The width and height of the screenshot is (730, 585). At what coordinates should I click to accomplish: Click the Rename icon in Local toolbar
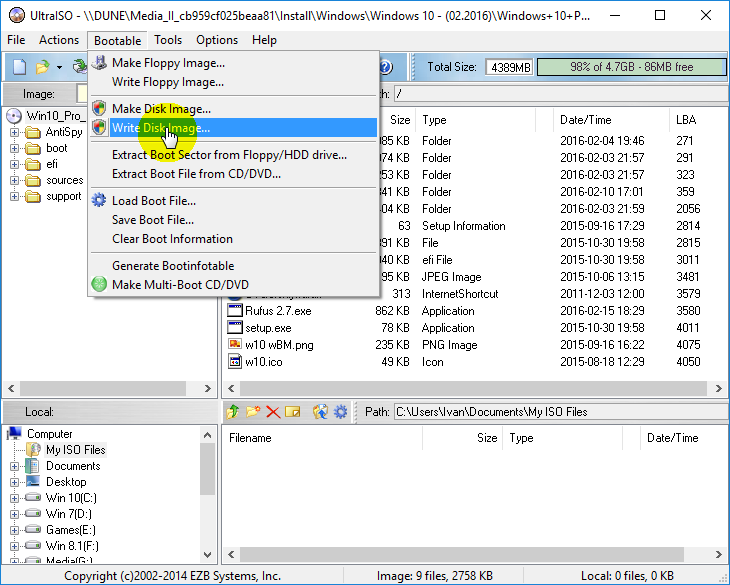tap(293, 412)
